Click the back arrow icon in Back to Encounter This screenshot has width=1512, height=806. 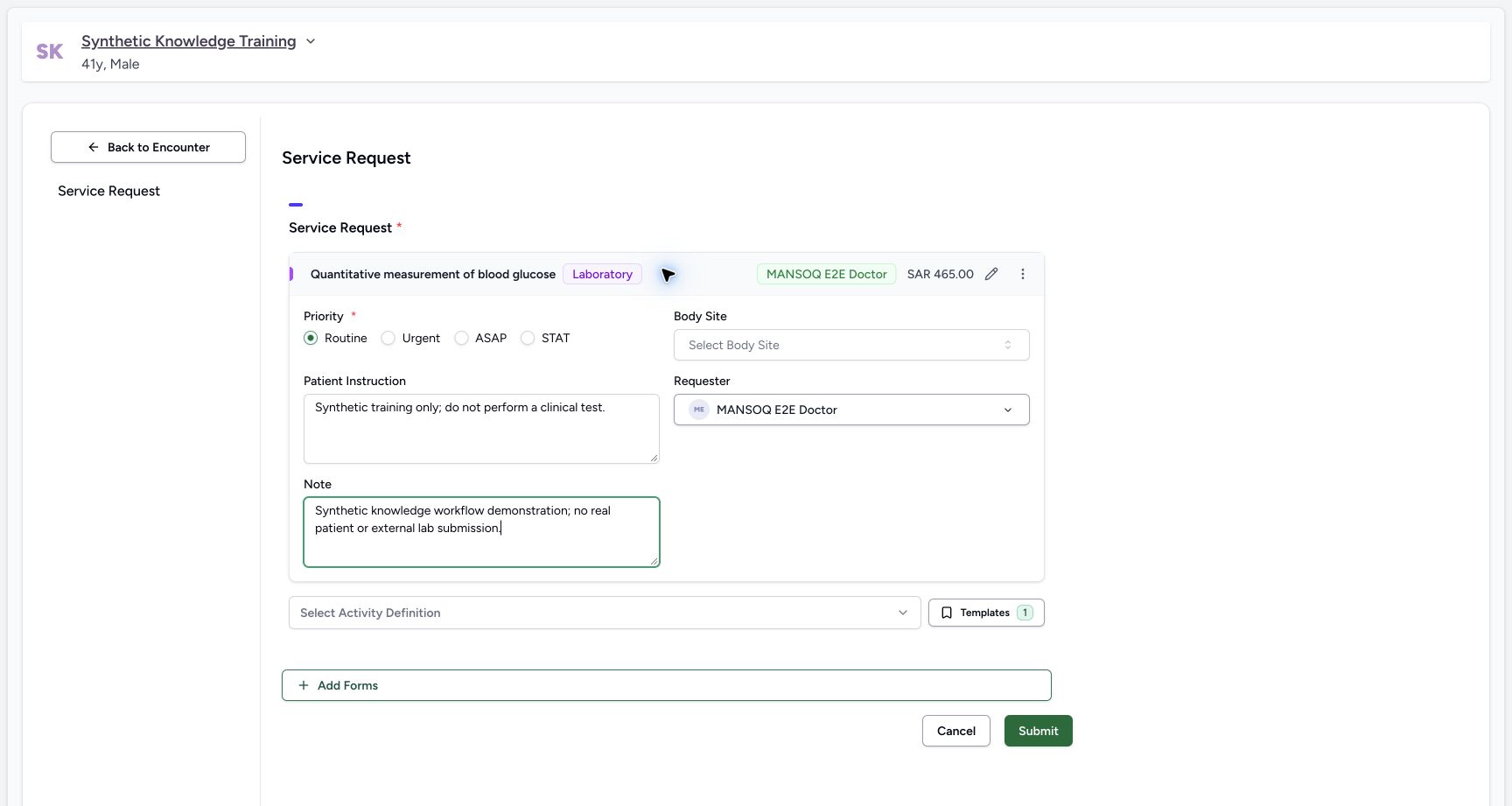94,147
